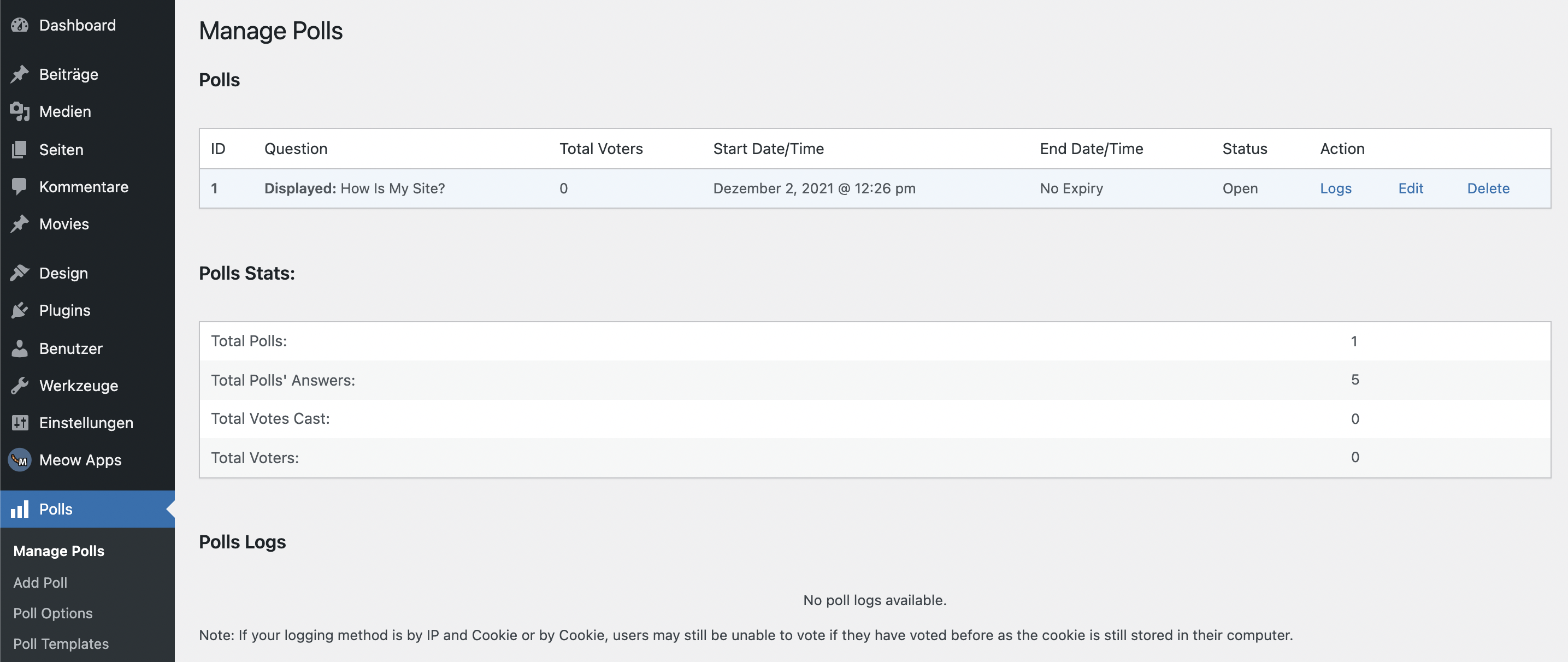This screenshot has height=662, width=1568.
Task: Click the Seiten pages icon
Action: 20,149
